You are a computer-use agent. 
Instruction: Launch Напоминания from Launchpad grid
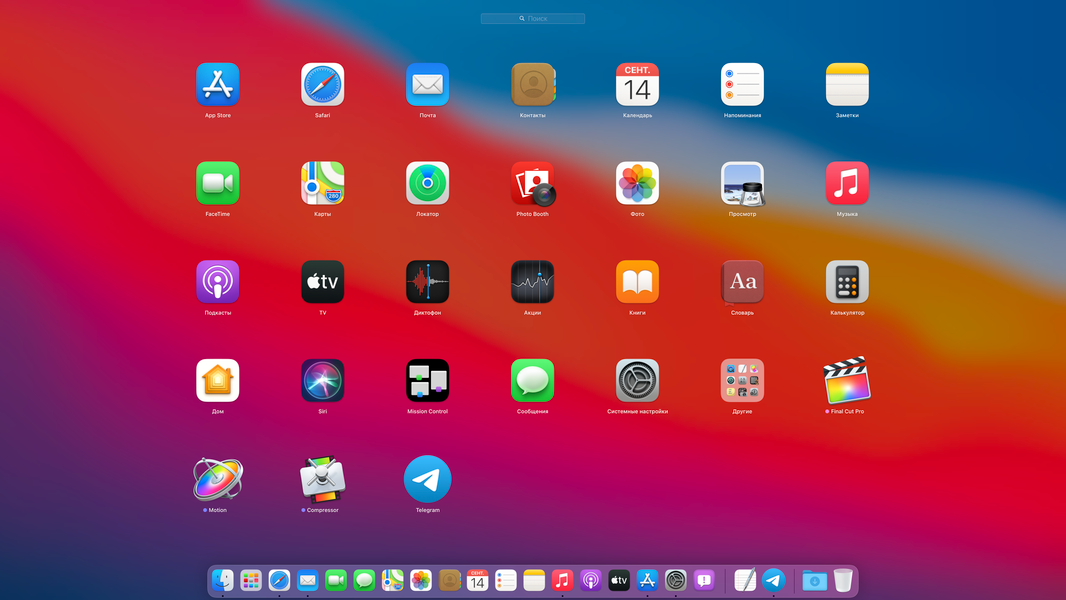pyautogui.click(x=742, y=84)
